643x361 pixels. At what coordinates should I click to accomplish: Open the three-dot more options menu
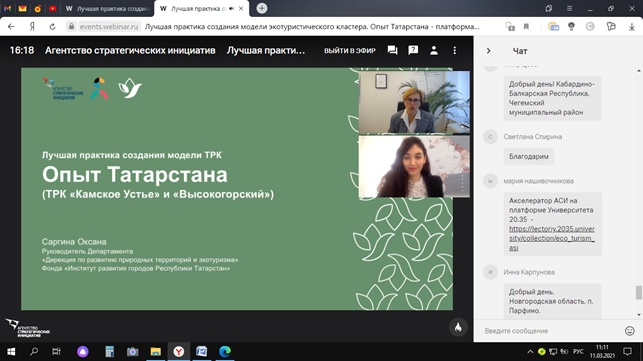[454, 50]
